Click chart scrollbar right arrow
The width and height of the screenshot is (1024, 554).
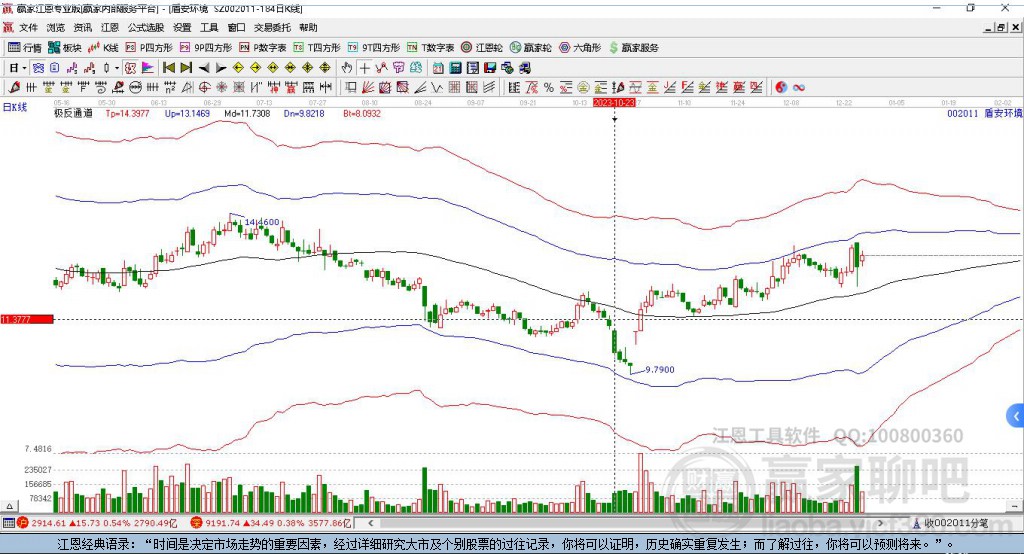click(x=880, y=523)
